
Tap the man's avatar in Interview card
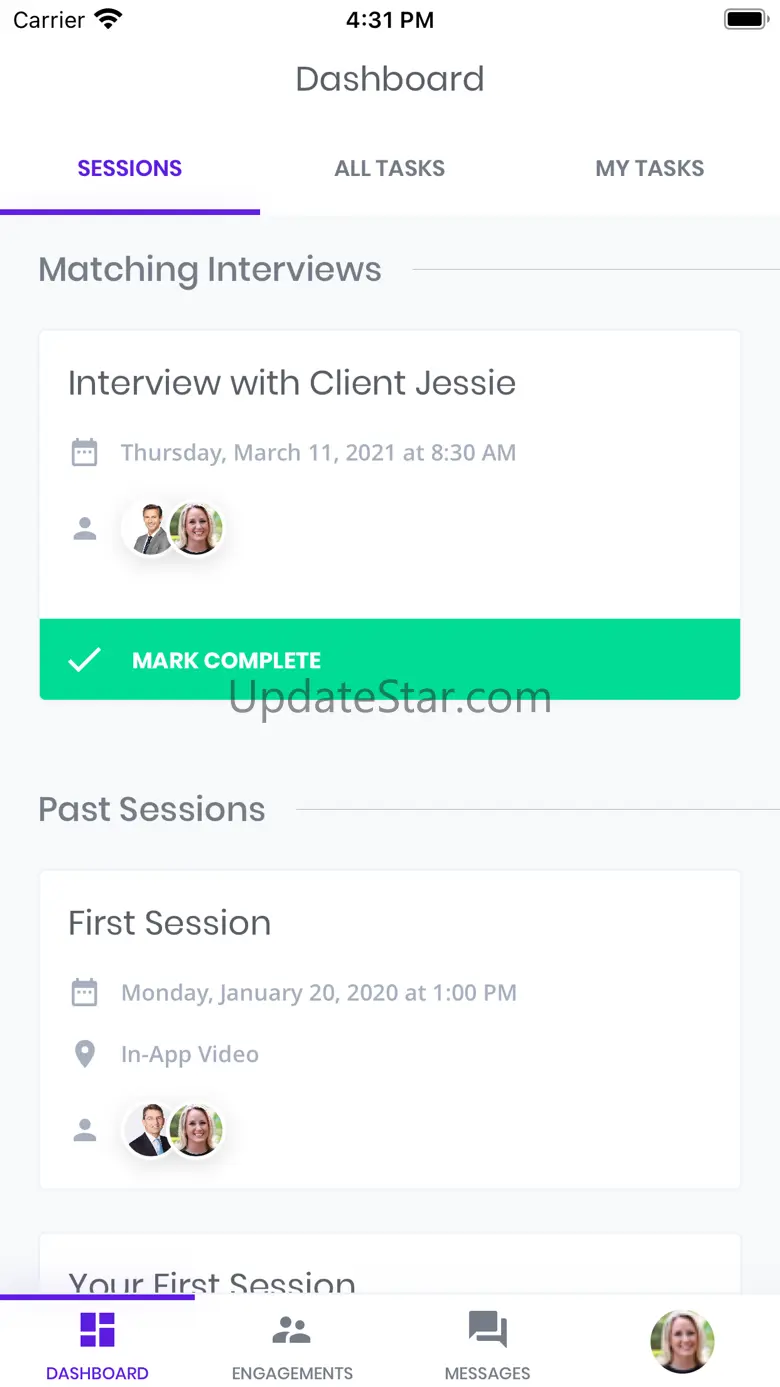pyautogui.click(x=152, y=529)
